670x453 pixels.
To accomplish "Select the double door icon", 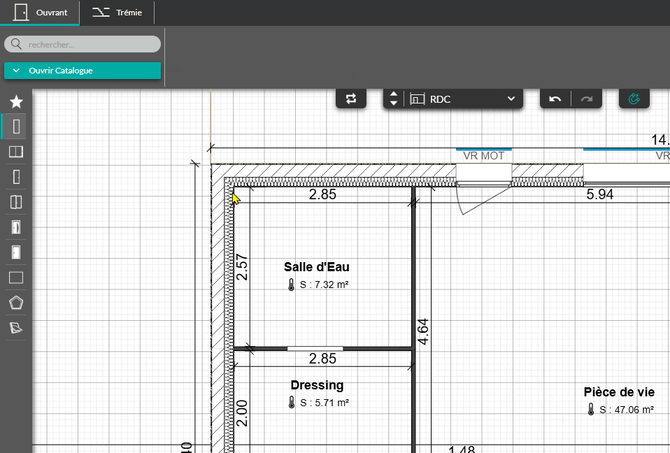I will [16, 202].
